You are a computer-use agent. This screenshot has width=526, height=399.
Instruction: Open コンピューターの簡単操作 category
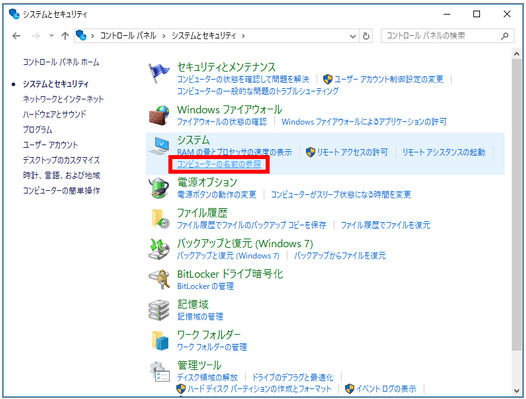[x=61, y=191]
